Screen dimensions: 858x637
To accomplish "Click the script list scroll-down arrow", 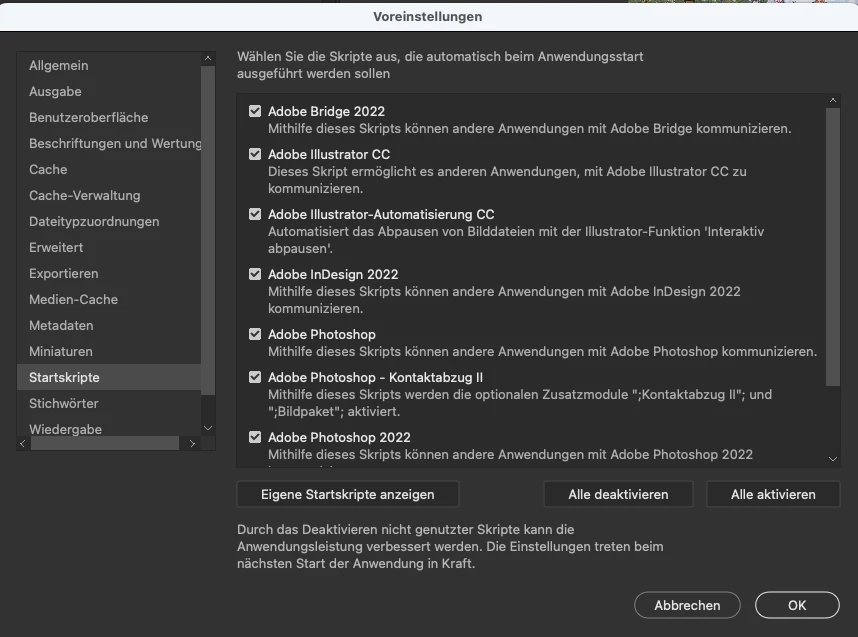I will click(833, 459).
